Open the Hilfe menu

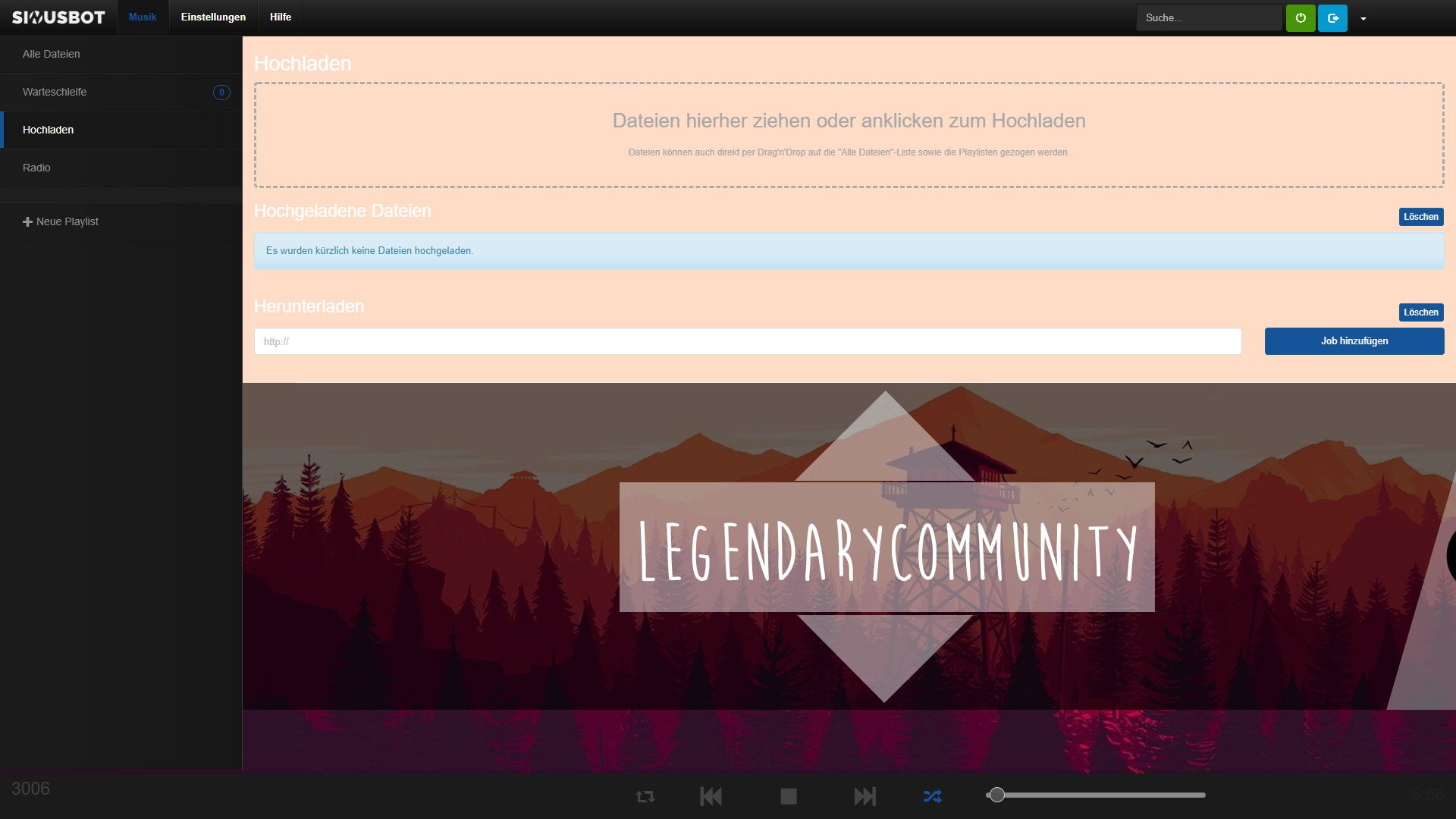point(281,17)
